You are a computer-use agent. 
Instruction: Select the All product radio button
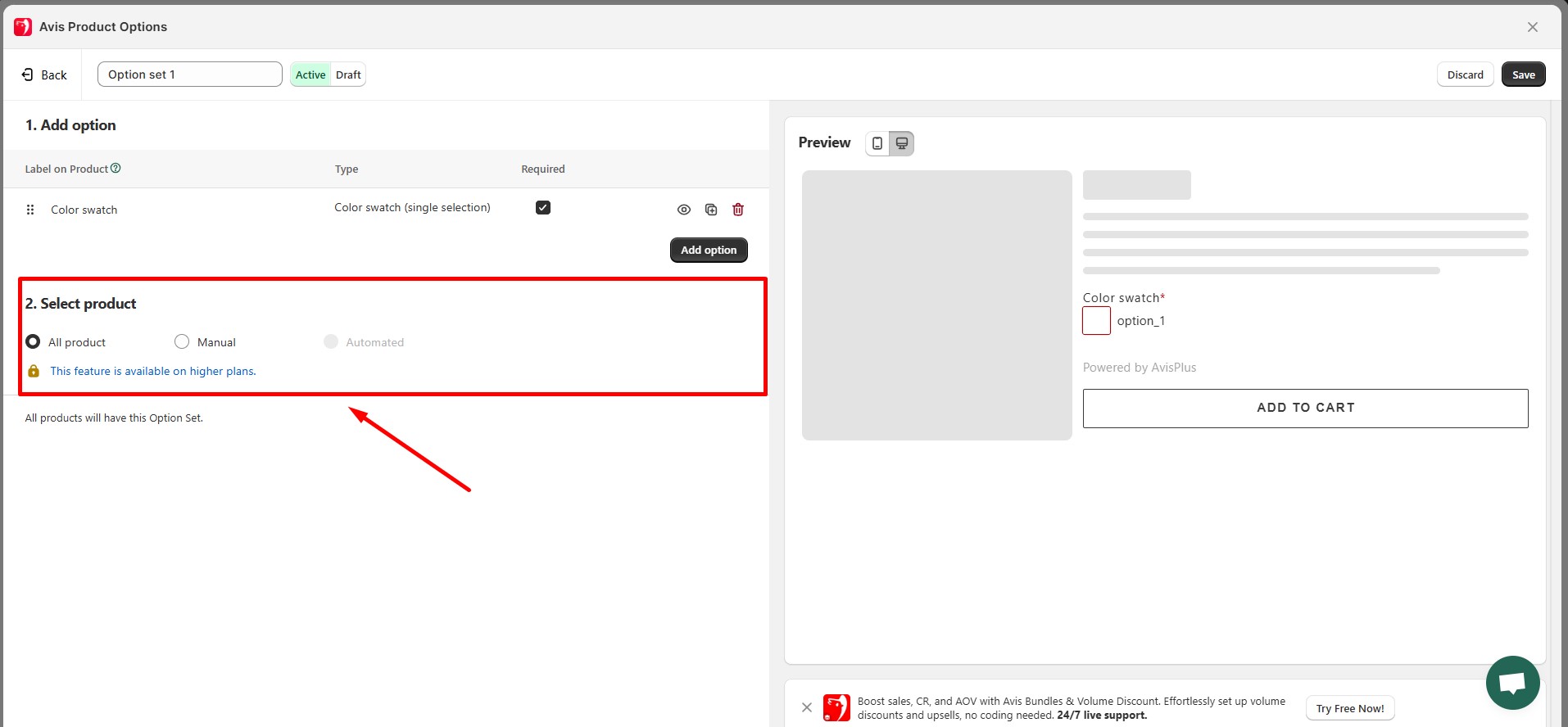pyautogui.click(x=33, y=341)
